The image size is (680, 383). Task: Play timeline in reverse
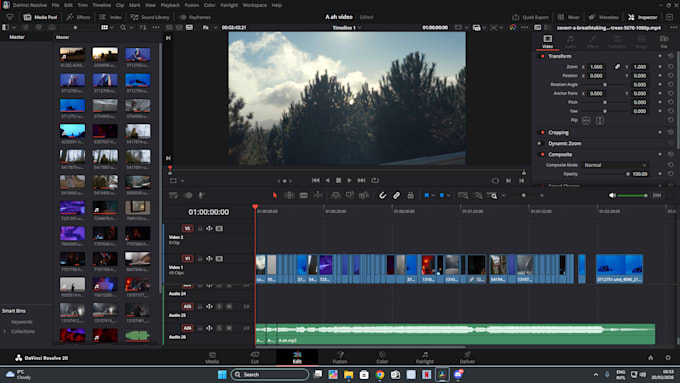click(x=327, y=180)
